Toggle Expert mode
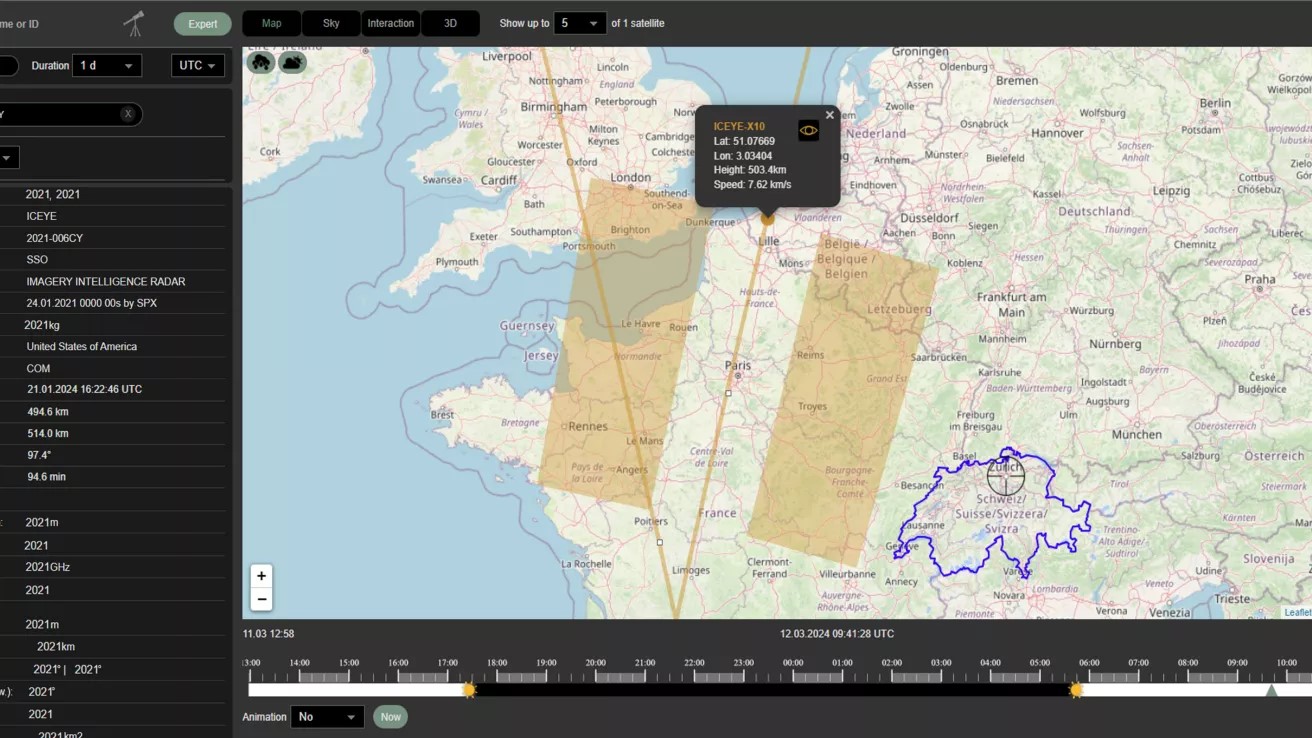 coord(202,24)
